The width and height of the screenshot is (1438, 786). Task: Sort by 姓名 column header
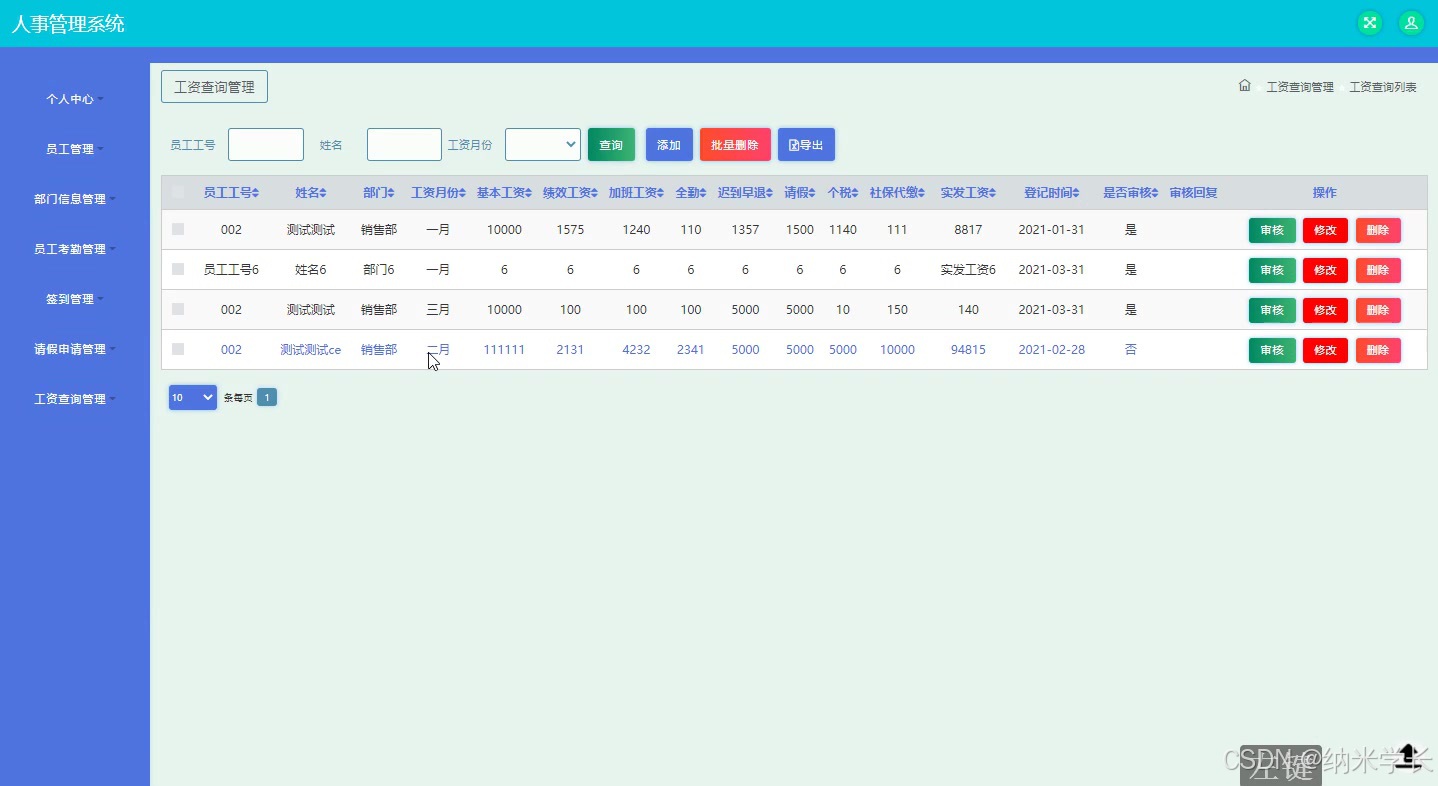(311, 193)
